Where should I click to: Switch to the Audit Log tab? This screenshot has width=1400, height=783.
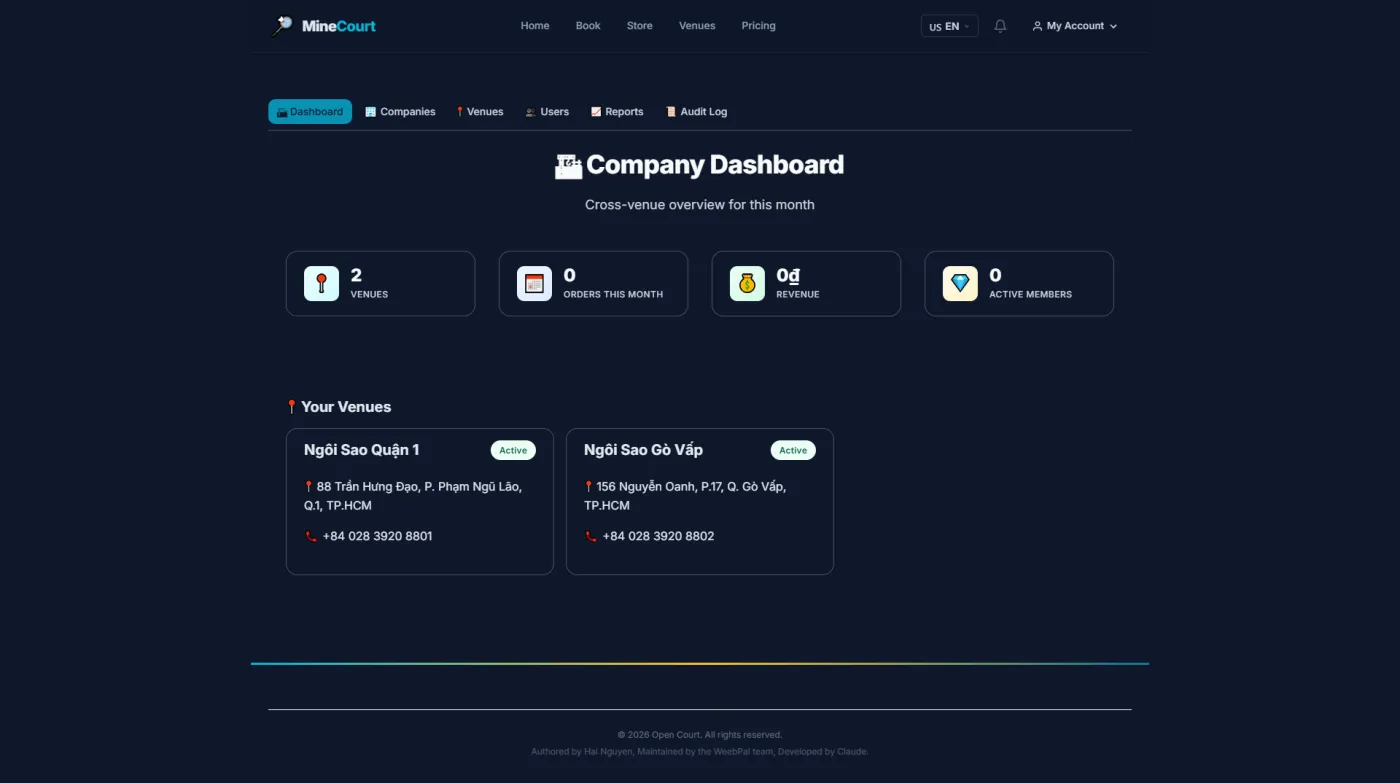pyautogui.click(x=696, y=112)
